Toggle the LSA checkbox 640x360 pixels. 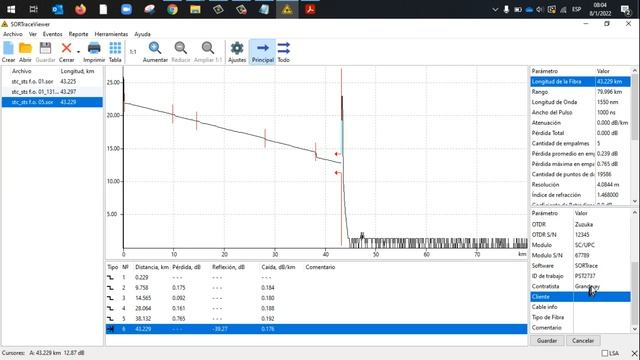coord(604,353)
